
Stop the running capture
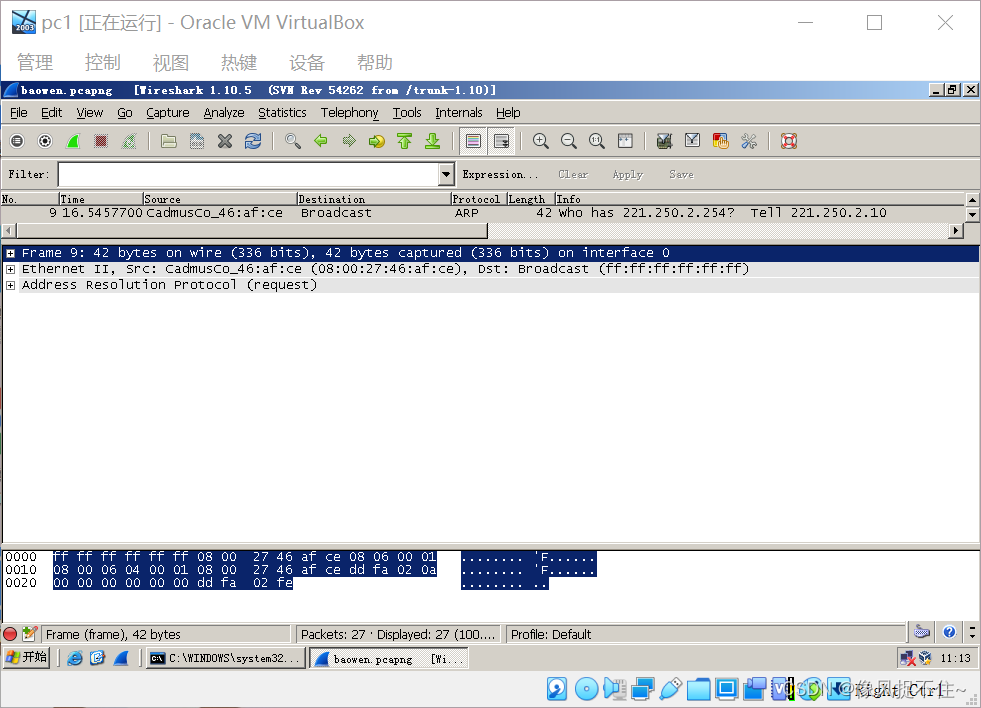[101, 141]
